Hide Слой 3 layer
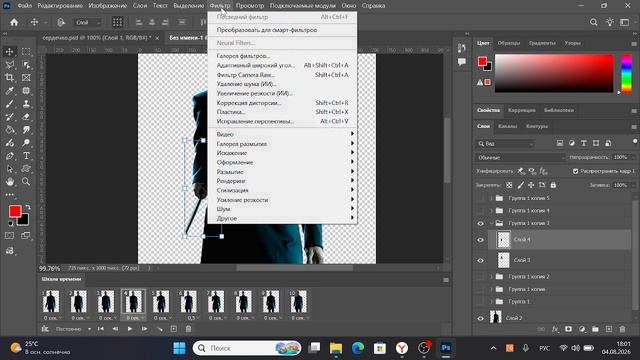The image size is (640, 360). [480, 260]
